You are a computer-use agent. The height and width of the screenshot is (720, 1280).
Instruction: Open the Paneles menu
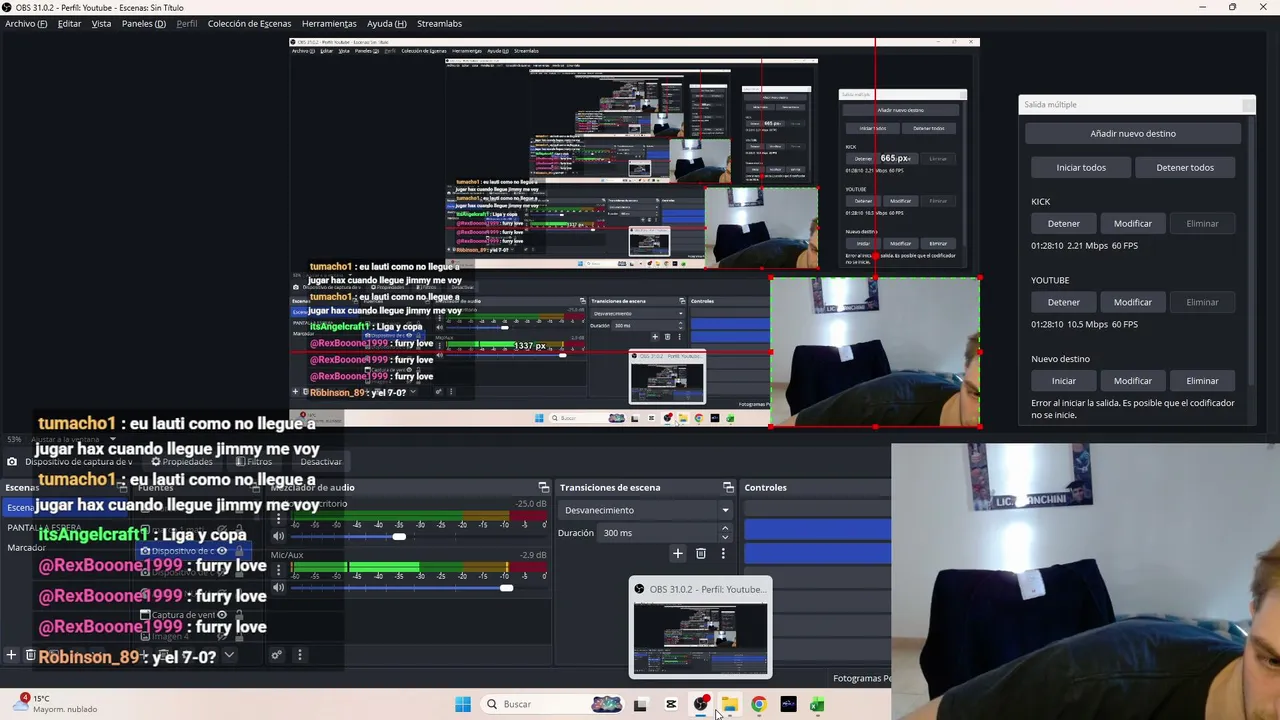[x=144, y=24]
